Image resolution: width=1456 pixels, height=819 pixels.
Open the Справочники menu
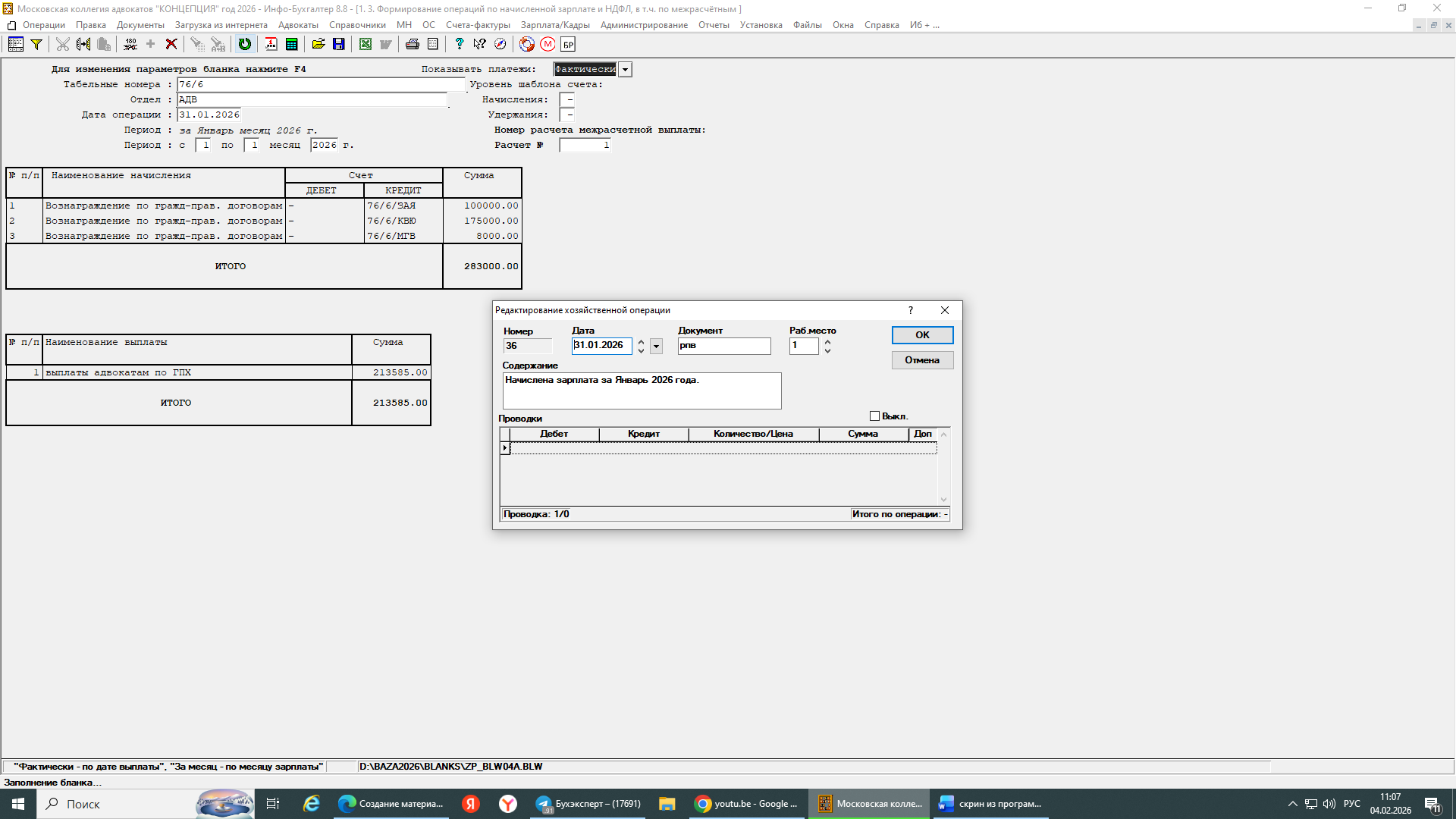tap(357, 25)
